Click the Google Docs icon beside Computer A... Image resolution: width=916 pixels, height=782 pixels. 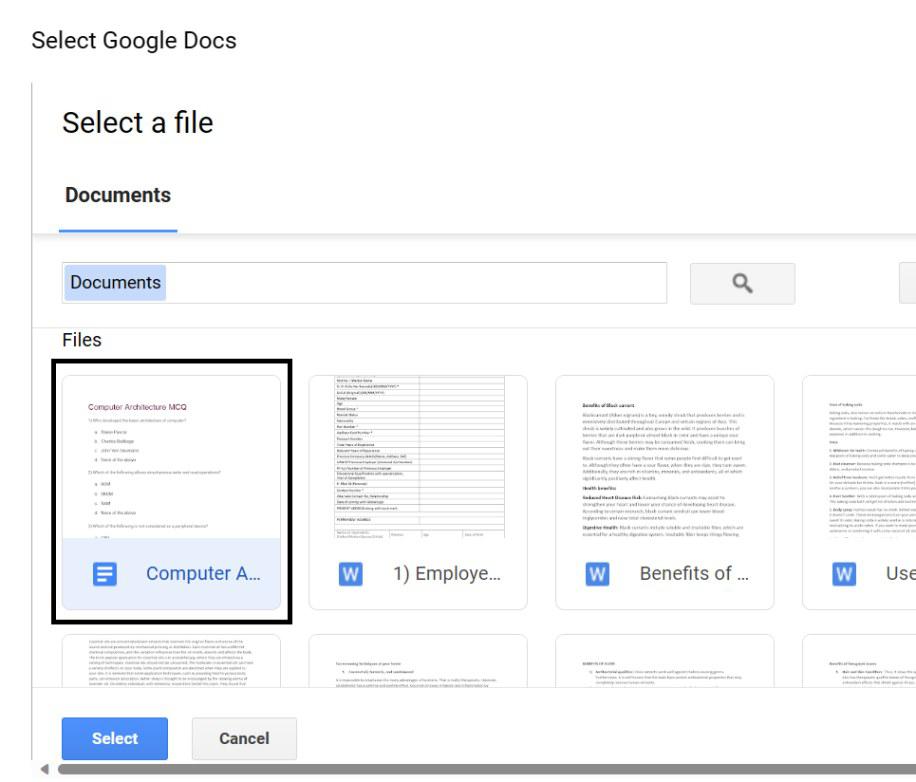(x=105, y=574)
